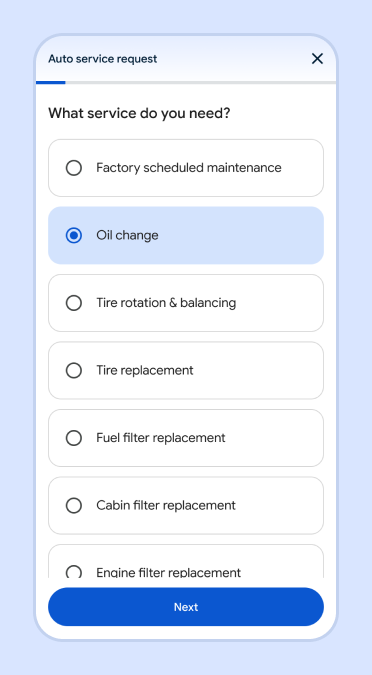Close the Auto service request dialog
The height and width of the screenshot is (675, 372).
[x=317, y=59]
